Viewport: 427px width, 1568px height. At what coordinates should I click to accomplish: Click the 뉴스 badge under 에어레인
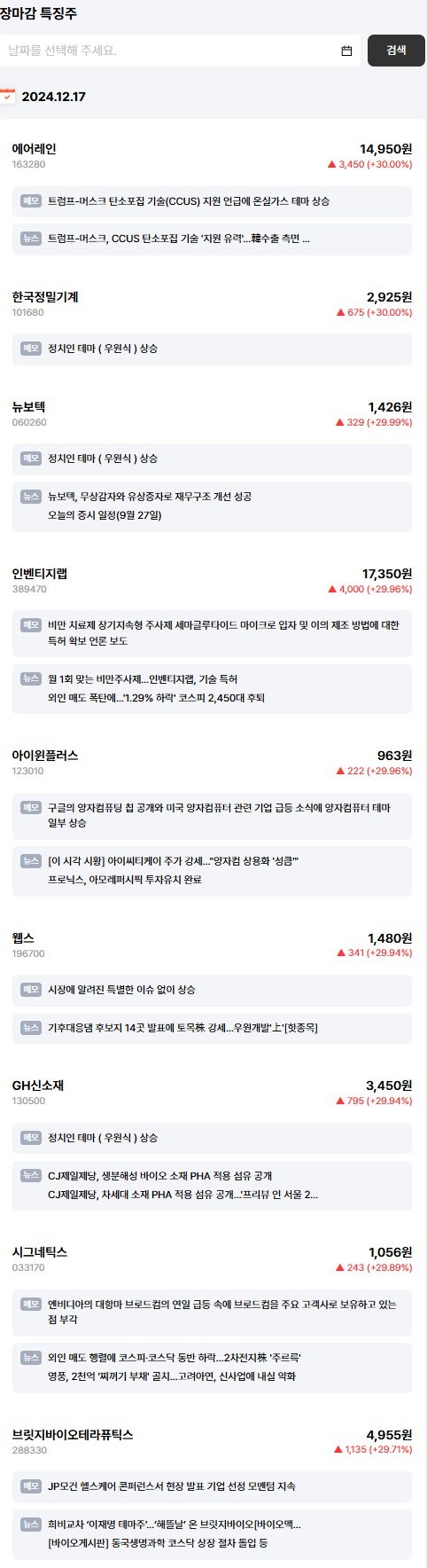click(31, 239)
